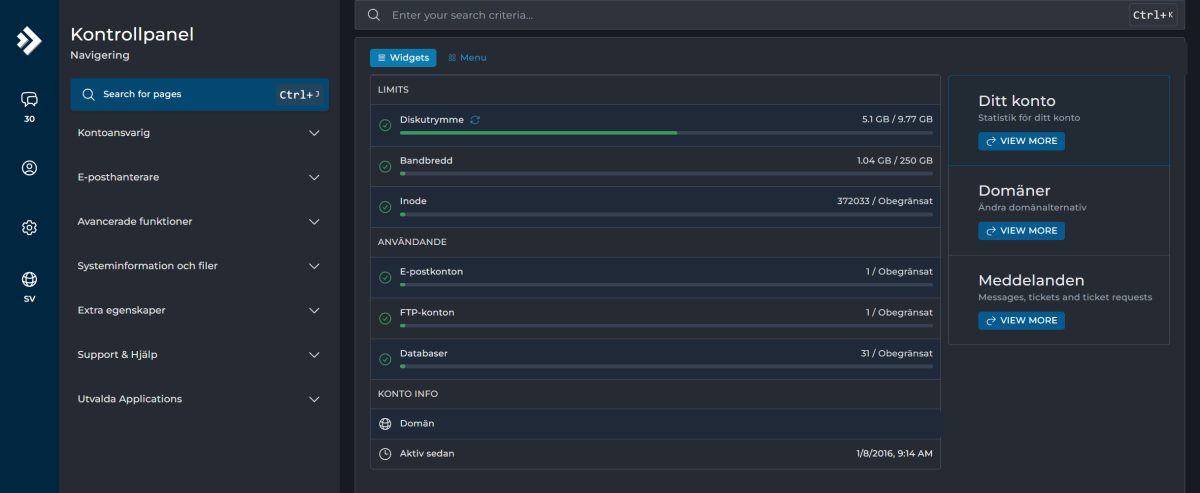Open the Systeminformation och filer item
Screen dimensions: 1200x493
click(199, 266)
